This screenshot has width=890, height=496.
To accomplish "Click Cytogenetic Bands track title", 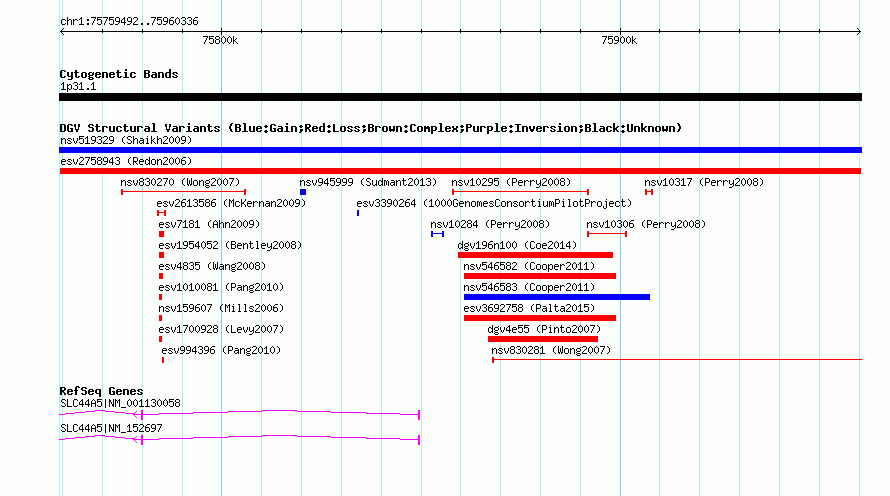I will tap(119, 74).
